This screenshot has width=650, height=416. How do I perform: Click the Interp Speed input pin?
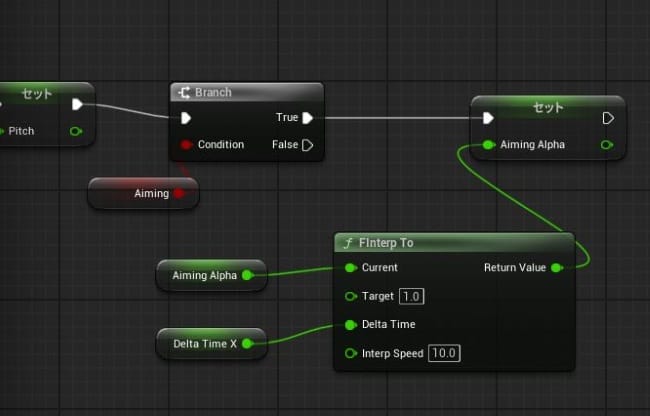point(351,353)
